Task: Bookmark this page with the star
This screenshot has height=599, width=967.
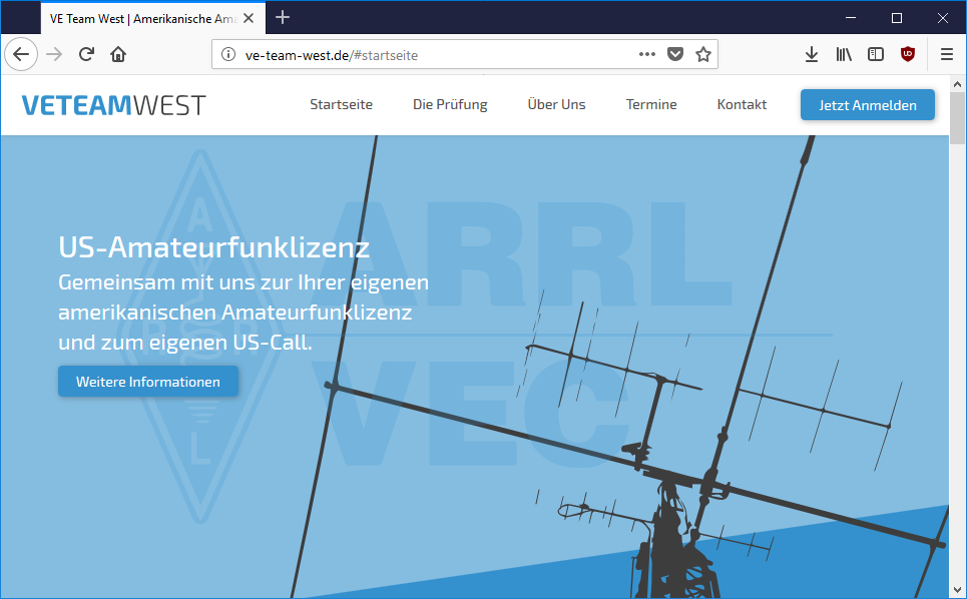Action: 703,54
